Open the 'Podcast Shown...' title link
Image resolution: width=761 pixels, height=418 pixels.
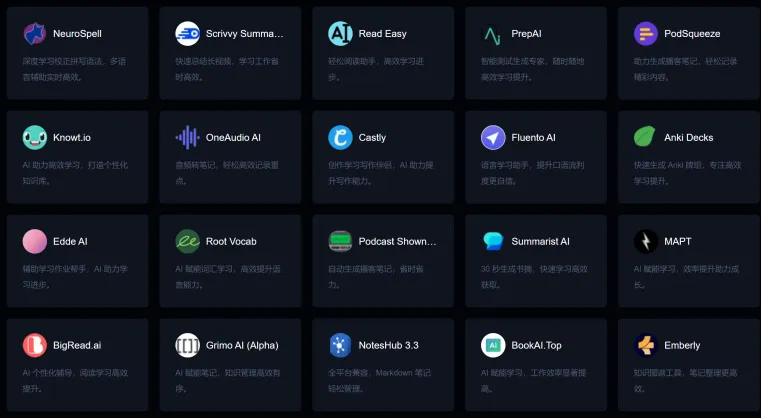[x=397, y=241]
